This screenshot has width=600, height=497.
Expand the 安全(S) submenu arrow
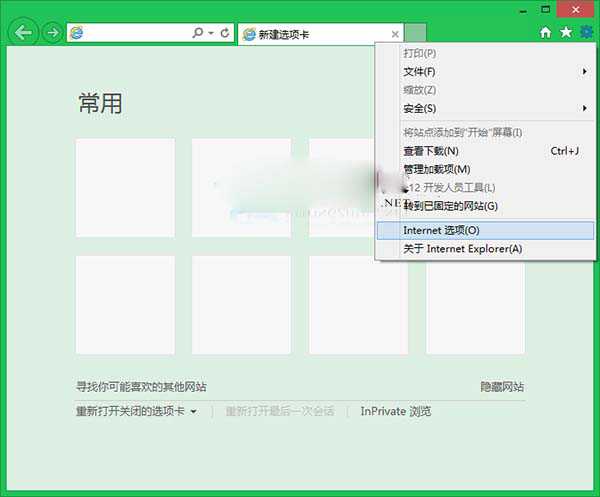pos(584,108)
